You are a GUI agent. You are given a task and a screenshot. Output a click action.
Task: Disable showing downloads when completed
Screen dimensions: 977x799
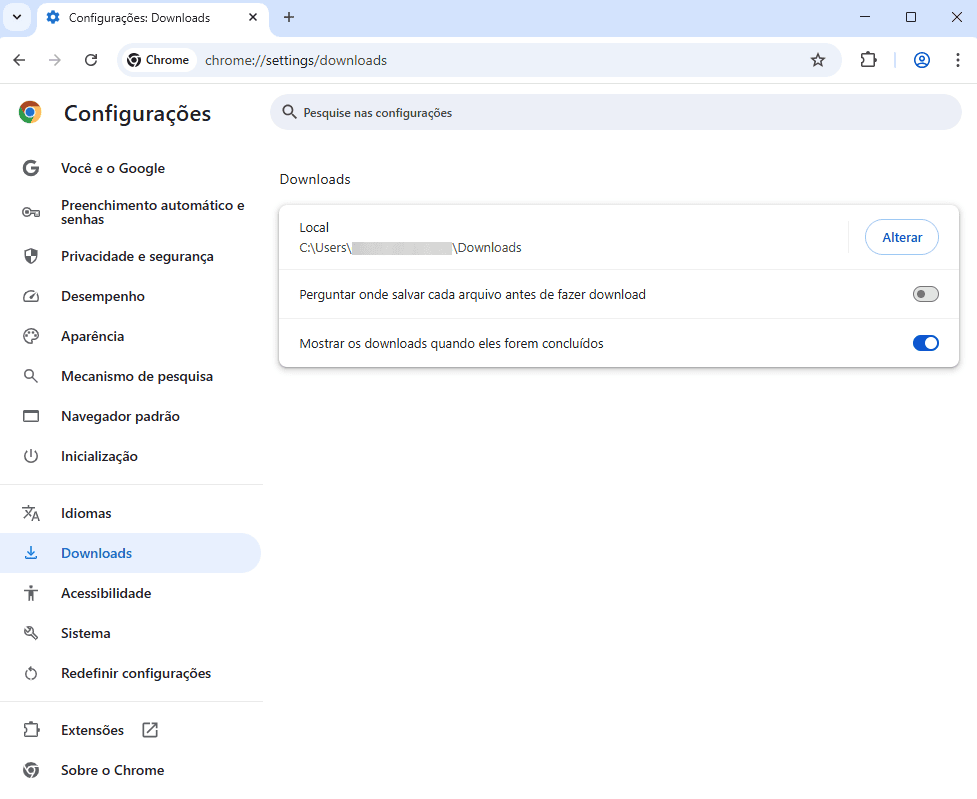pos(925,343)
